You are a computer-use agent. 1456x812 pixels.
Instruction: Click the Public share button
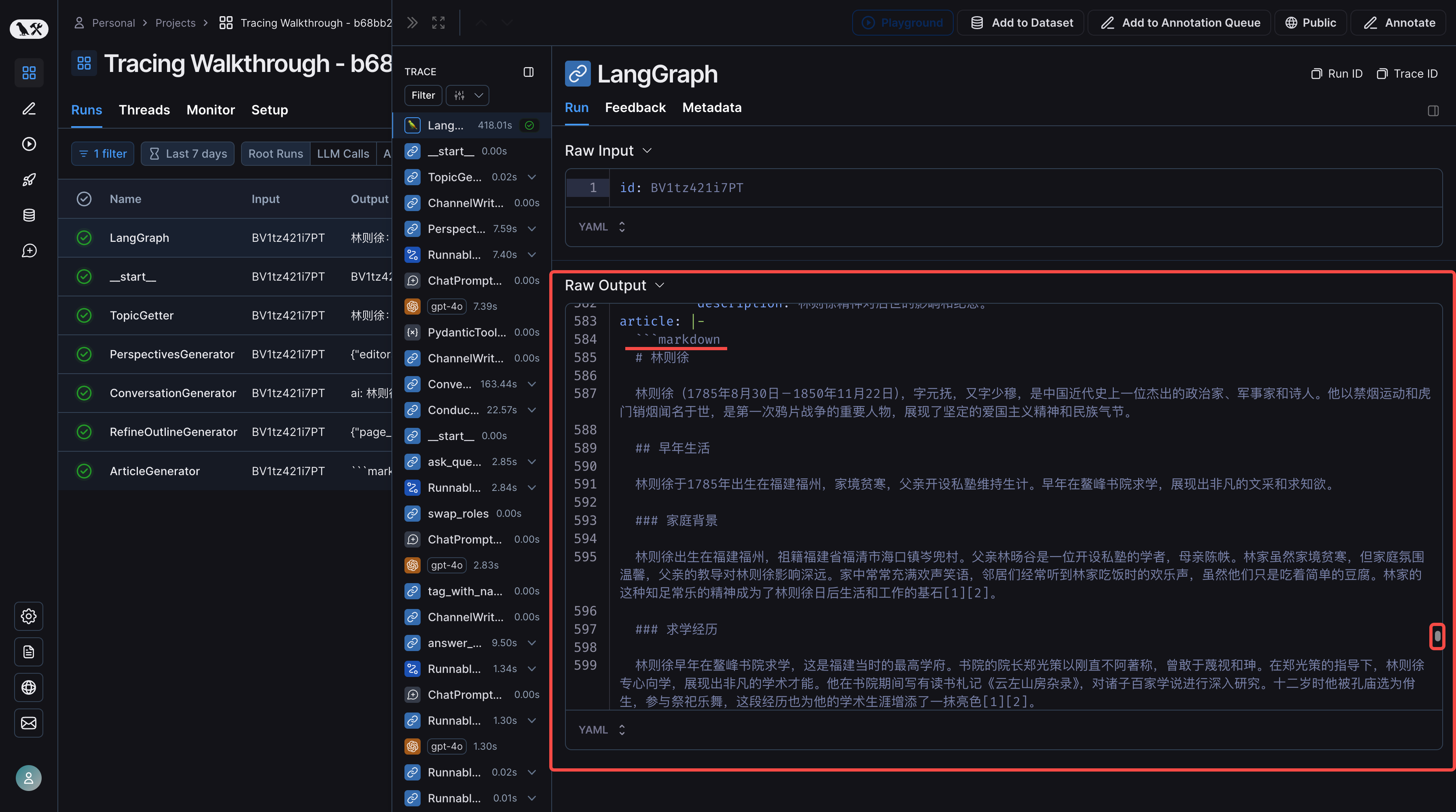(1311, 23)
